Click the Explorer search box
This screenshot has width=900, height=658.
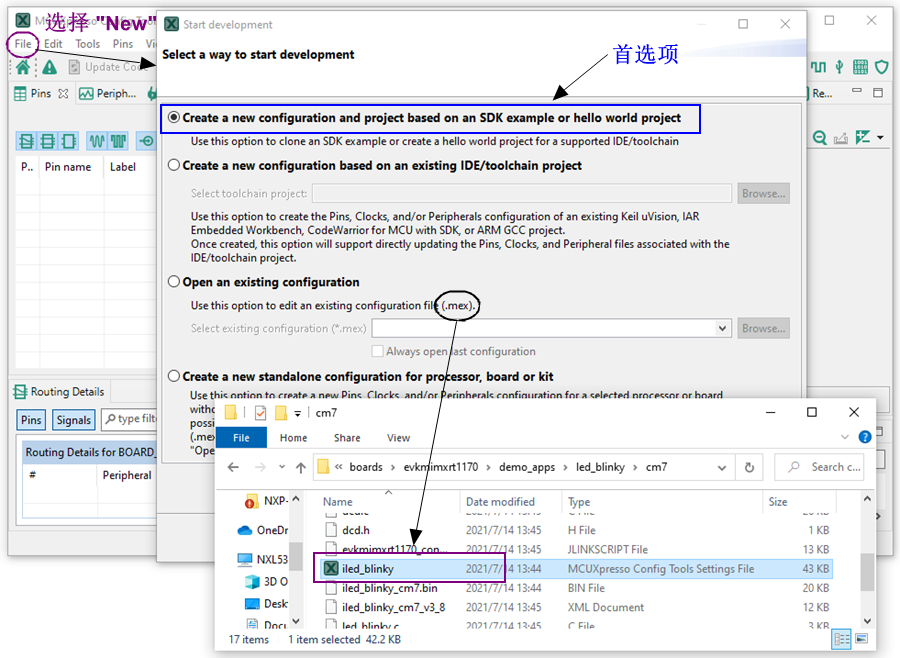820,467
